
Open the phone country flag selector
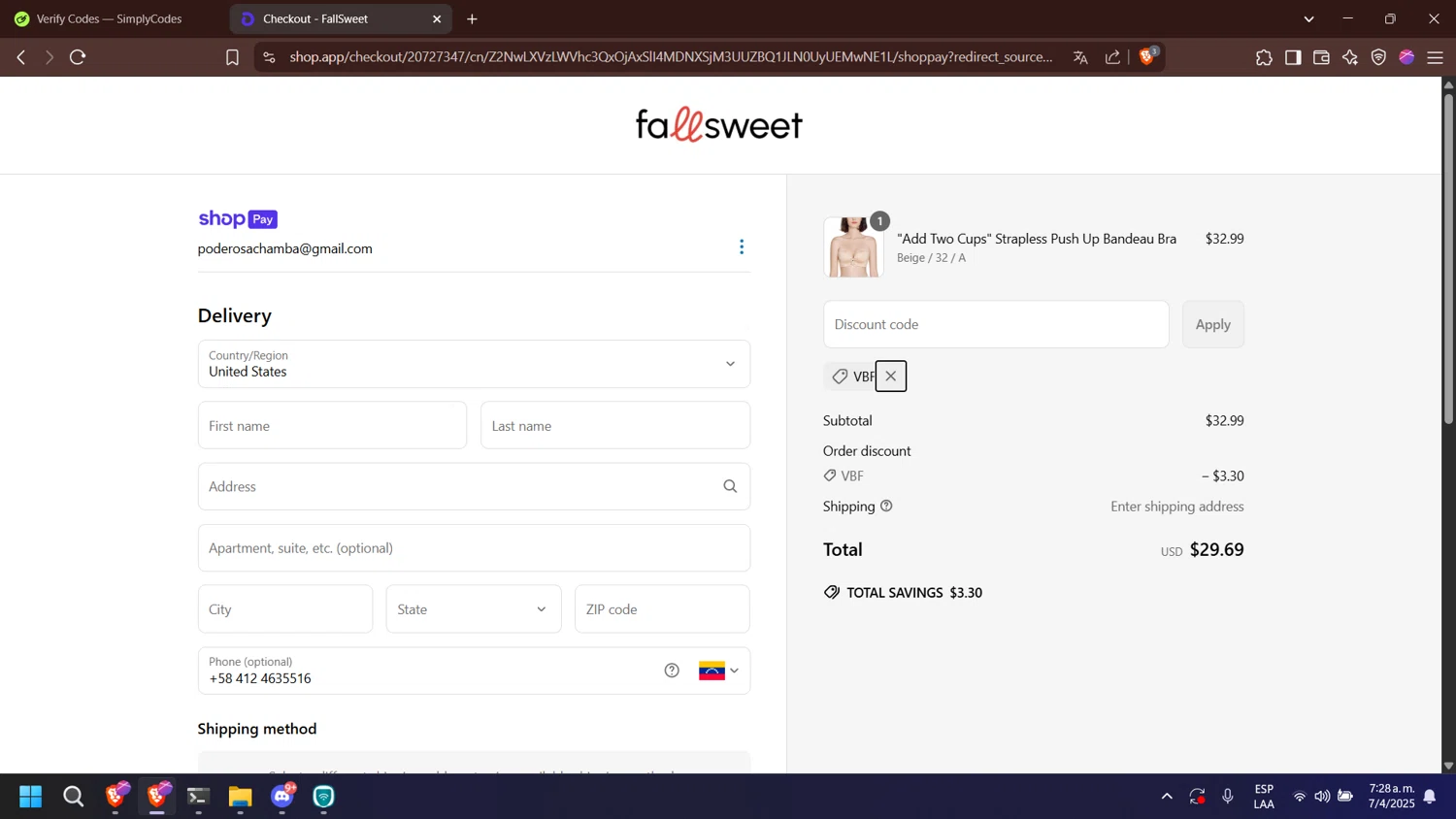pyautogui.click(x=718, y=671)
